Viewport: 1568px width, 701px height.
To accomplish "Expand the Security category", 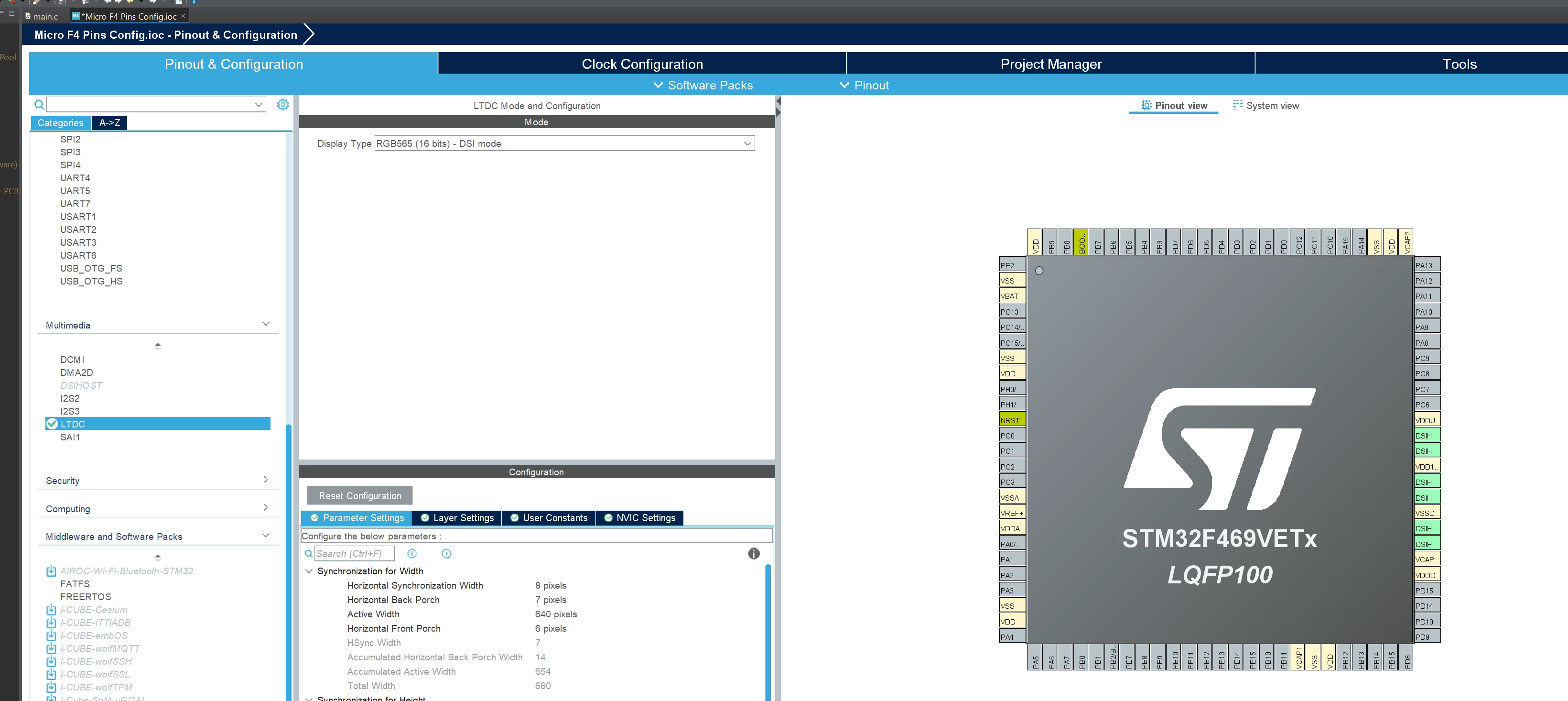I will point(157,481).
